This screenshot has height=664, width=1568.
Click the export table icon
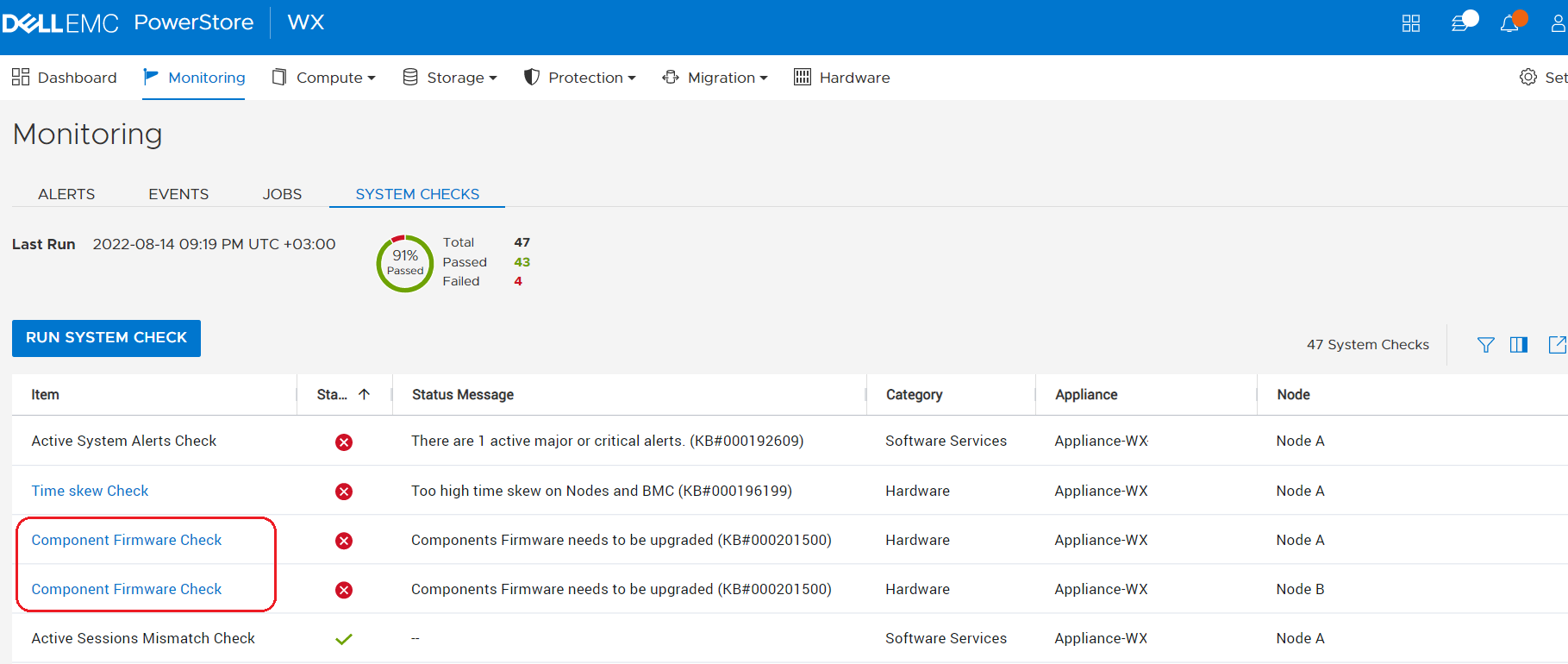1556,345
